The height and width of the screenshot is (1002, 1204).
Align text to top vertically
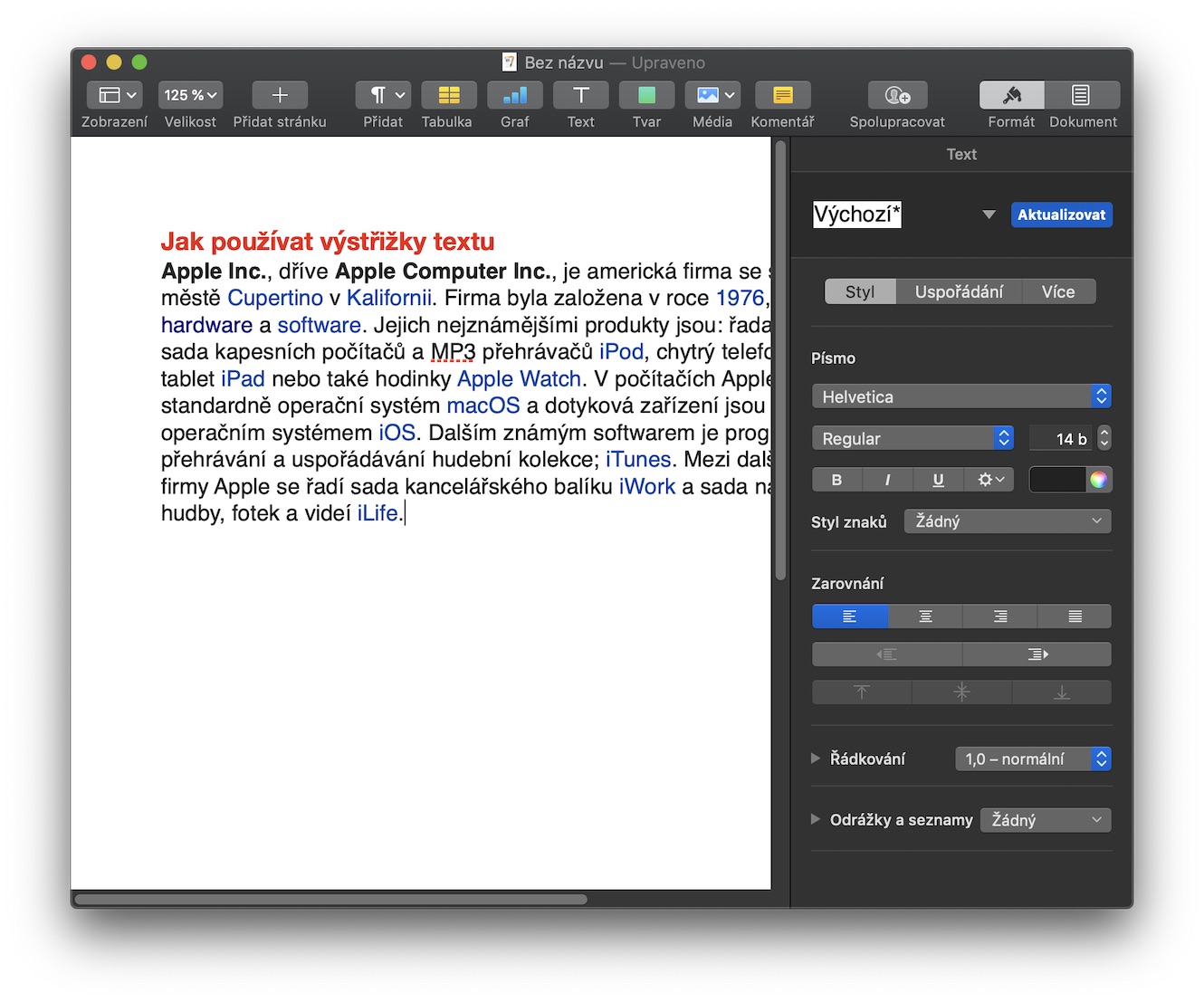862,692
